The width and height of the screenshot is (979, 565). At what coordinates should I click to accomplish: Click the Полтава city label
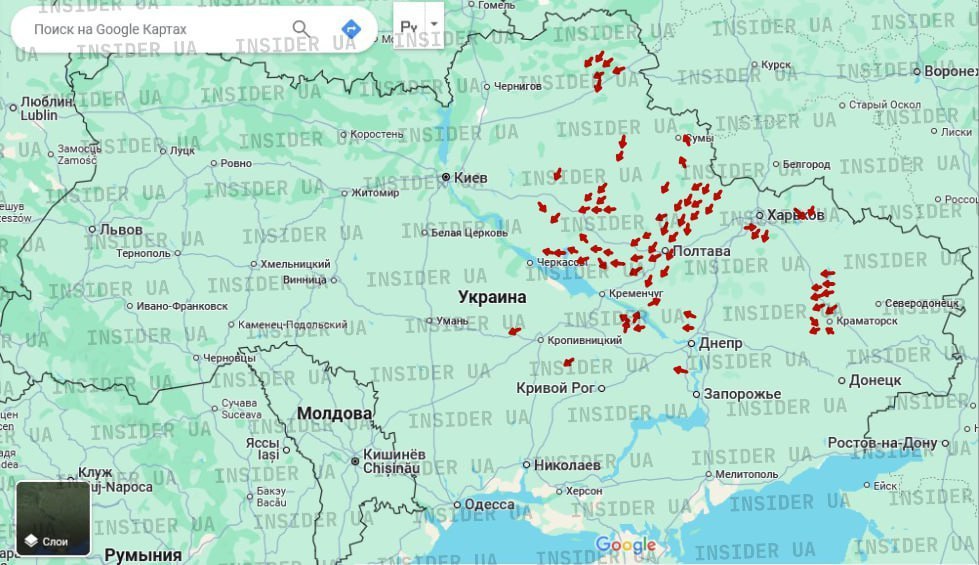(x=701, y=251)
